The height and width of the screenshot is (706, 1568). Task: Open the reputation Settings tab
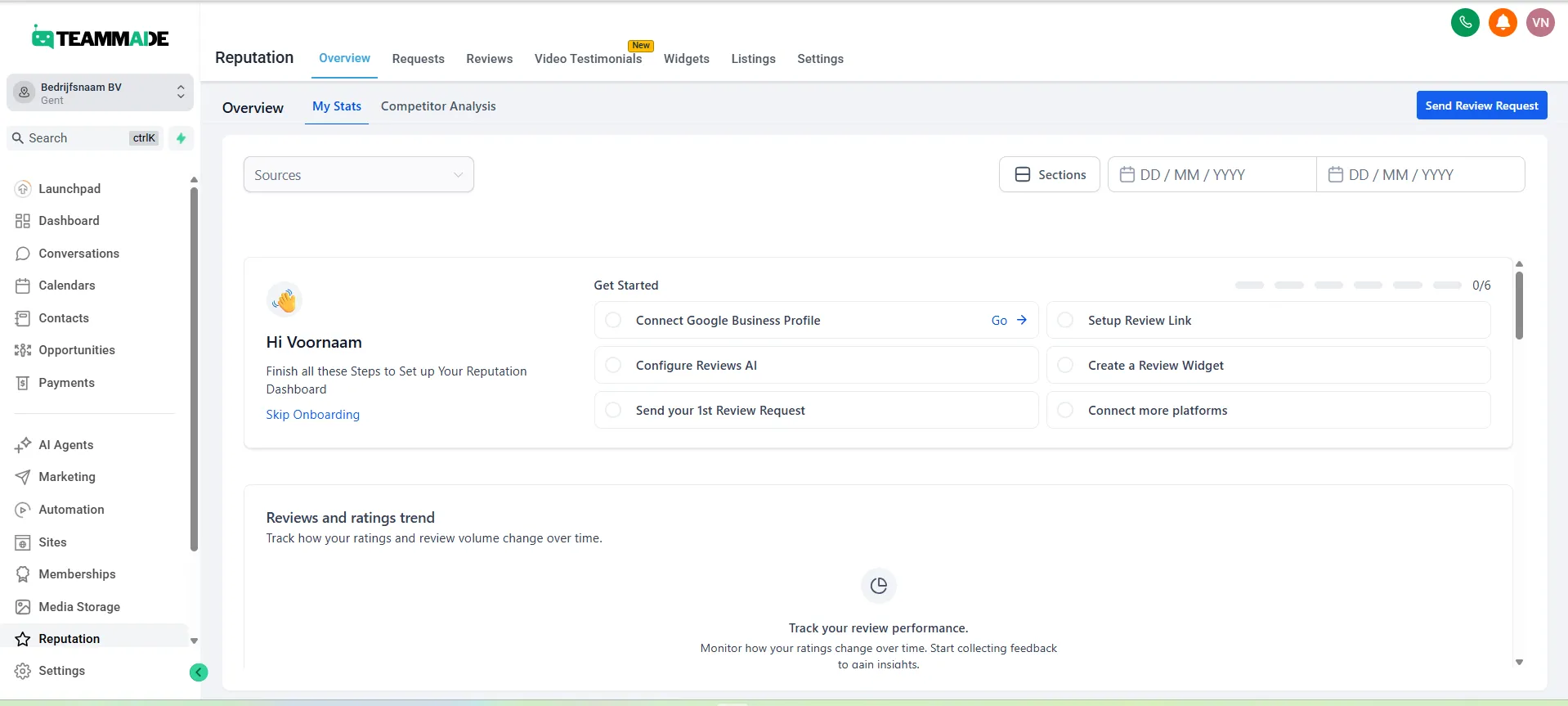pyautogui.click(x=820, y=59)
